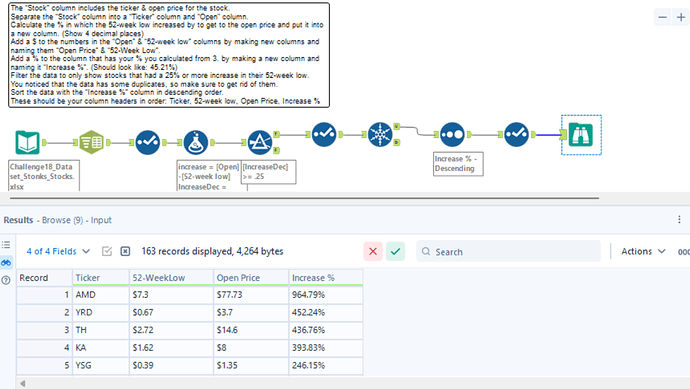Click the green checkmark apply button in Results
This screenshot has height=389, width=690.
click(395, 251)
